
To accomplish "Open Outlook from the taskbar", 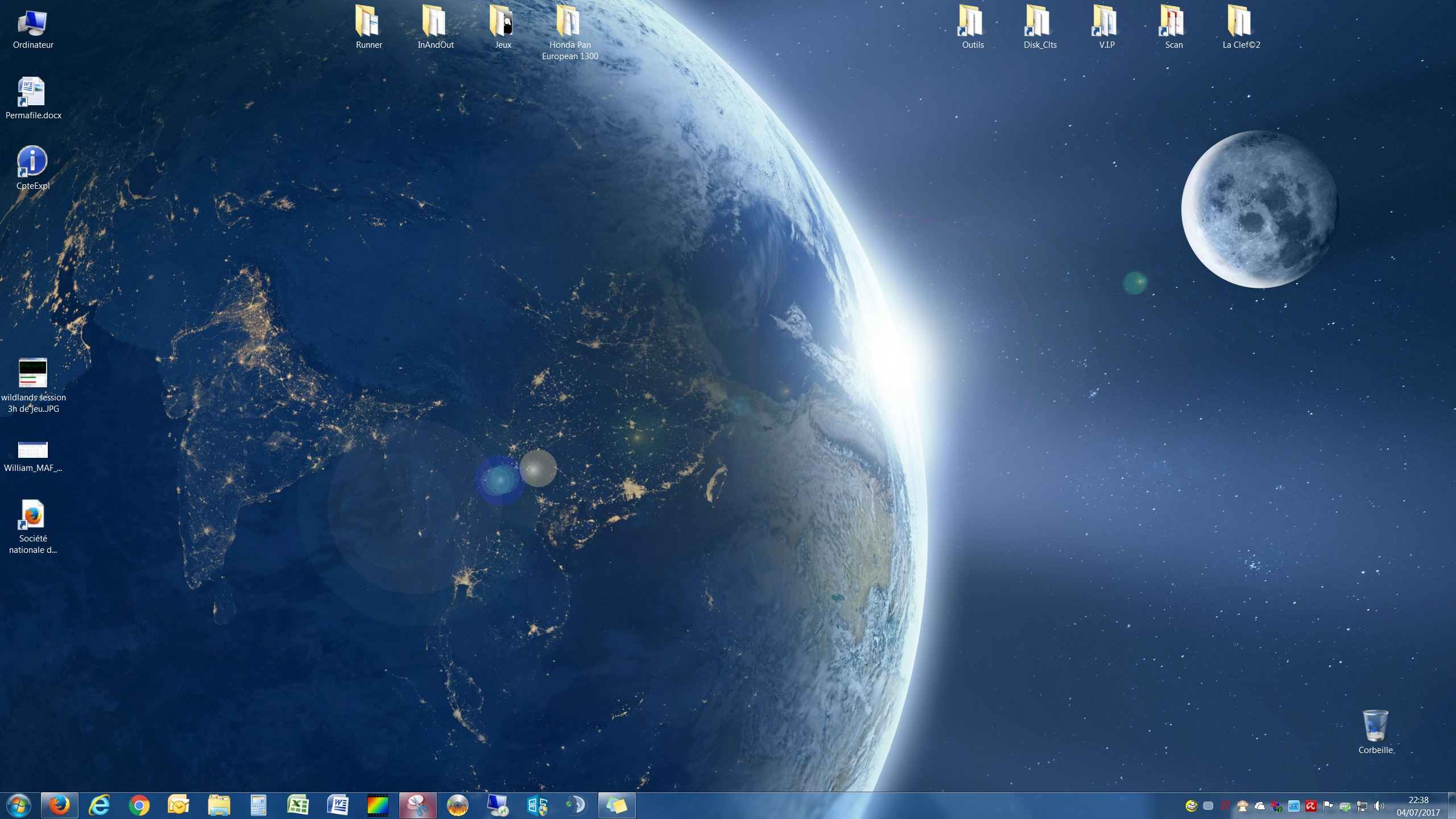I will coord(179,805).
